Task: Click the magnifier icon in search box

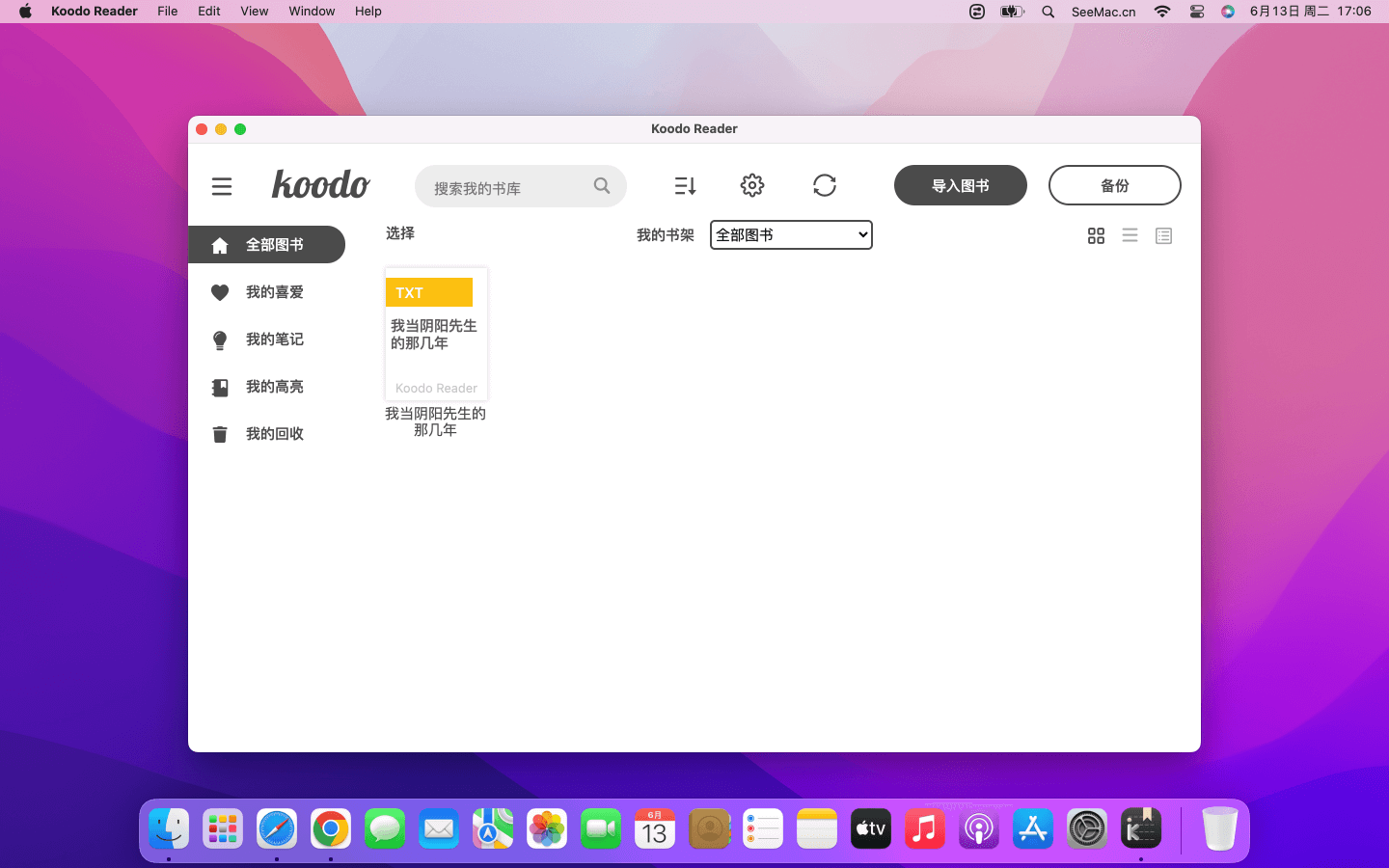Action: [x=602, y=186]
